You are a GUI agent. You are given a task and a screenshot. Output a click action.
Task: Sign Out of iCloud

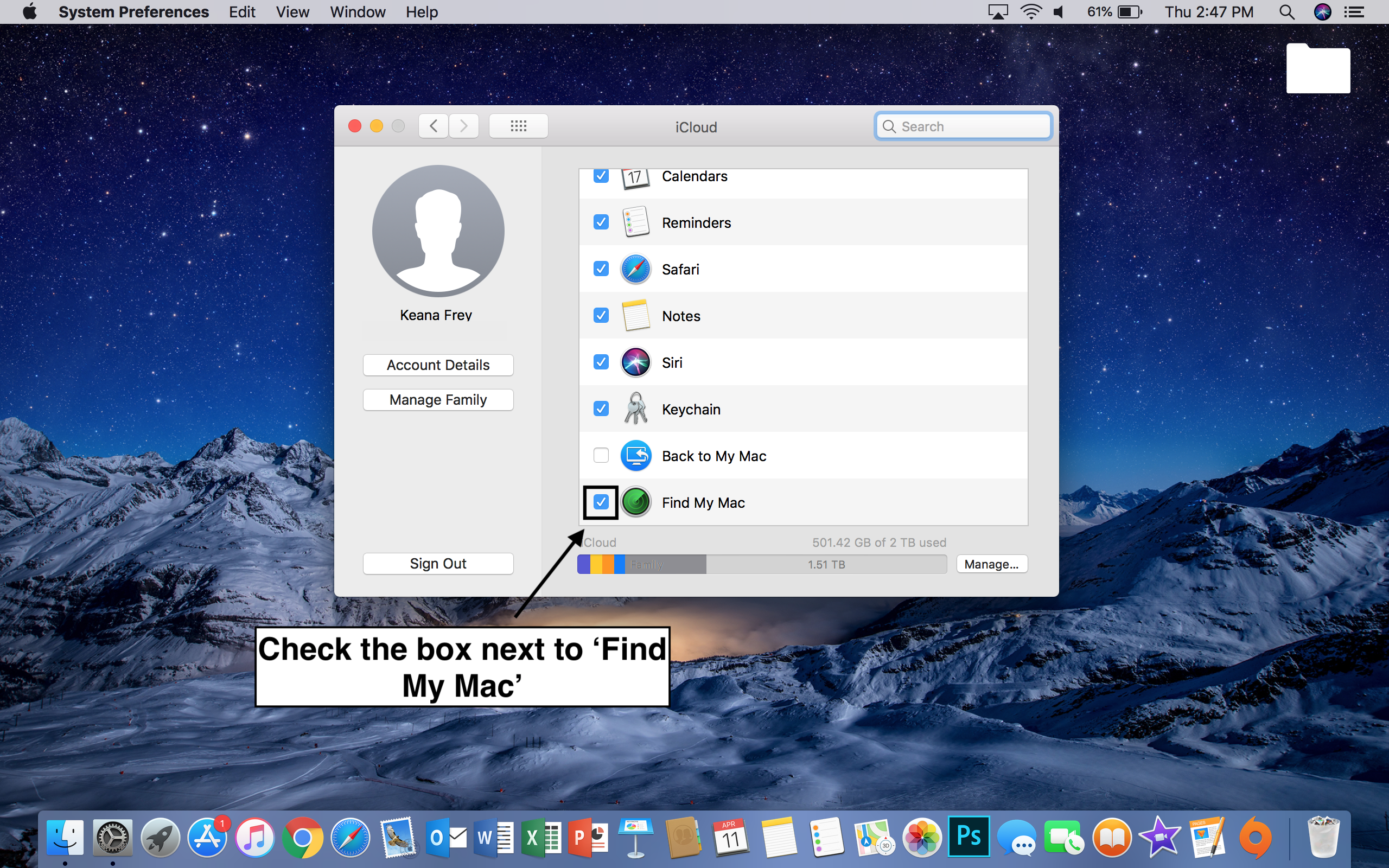coord(438,563)
